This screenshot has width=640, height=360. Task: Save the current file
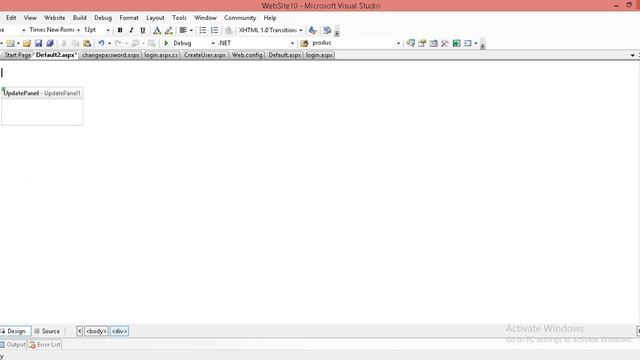click(38, 43)
